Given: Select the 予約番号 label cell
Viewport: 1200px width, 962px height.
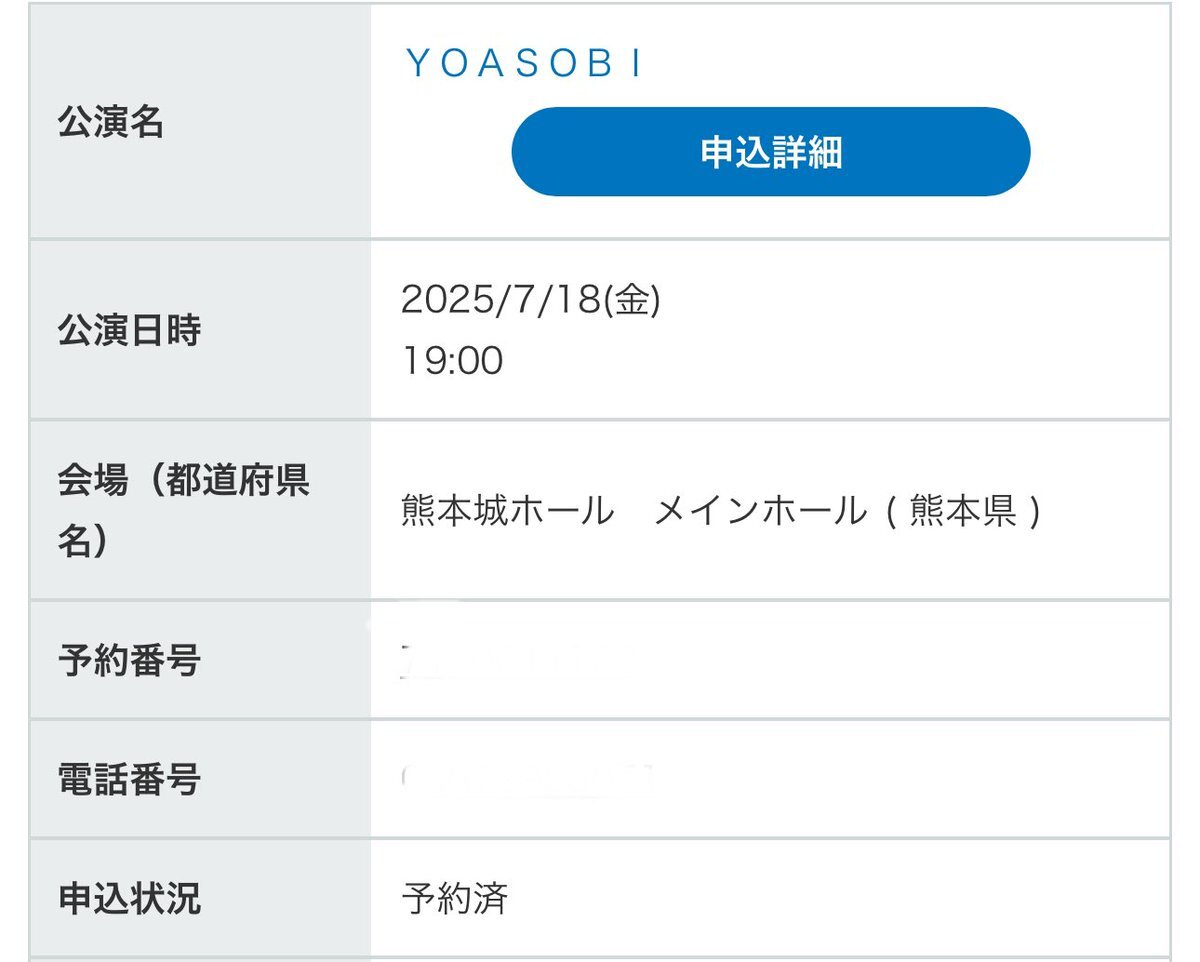Looking at the screenshot, I should pyautogui.click(x=200, y=660).
